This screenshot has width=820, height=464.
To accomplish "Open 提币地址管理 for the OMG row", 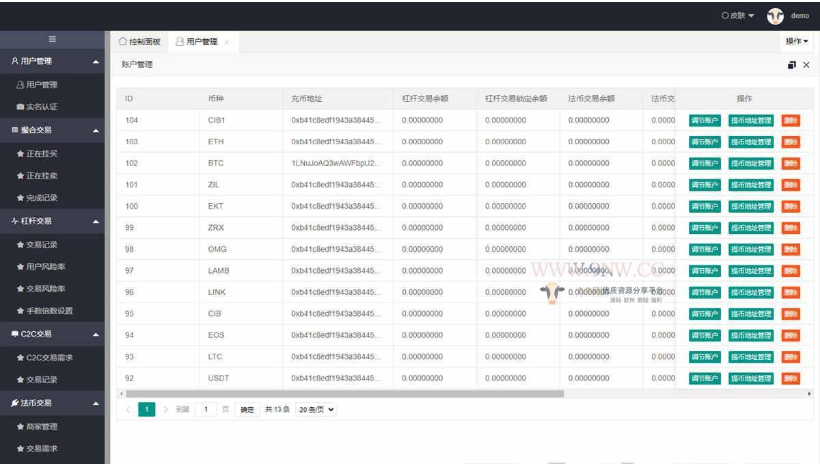I will 751,249.
